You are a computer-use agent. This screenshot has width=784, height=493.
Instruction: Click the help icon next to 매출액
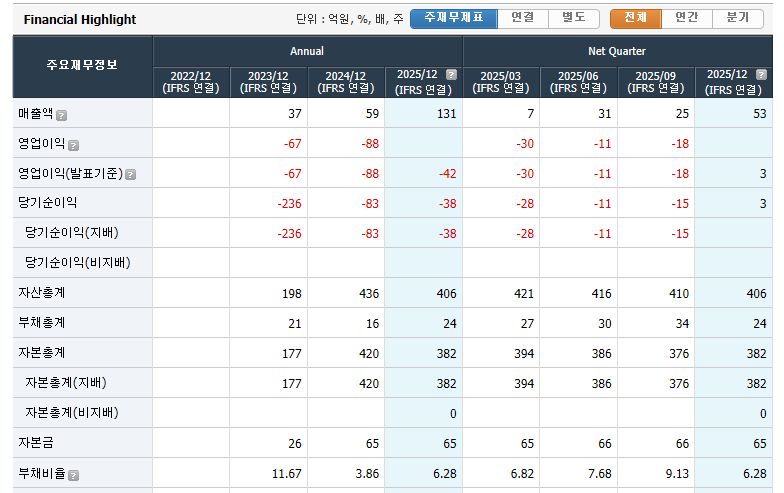pos(62,115)
